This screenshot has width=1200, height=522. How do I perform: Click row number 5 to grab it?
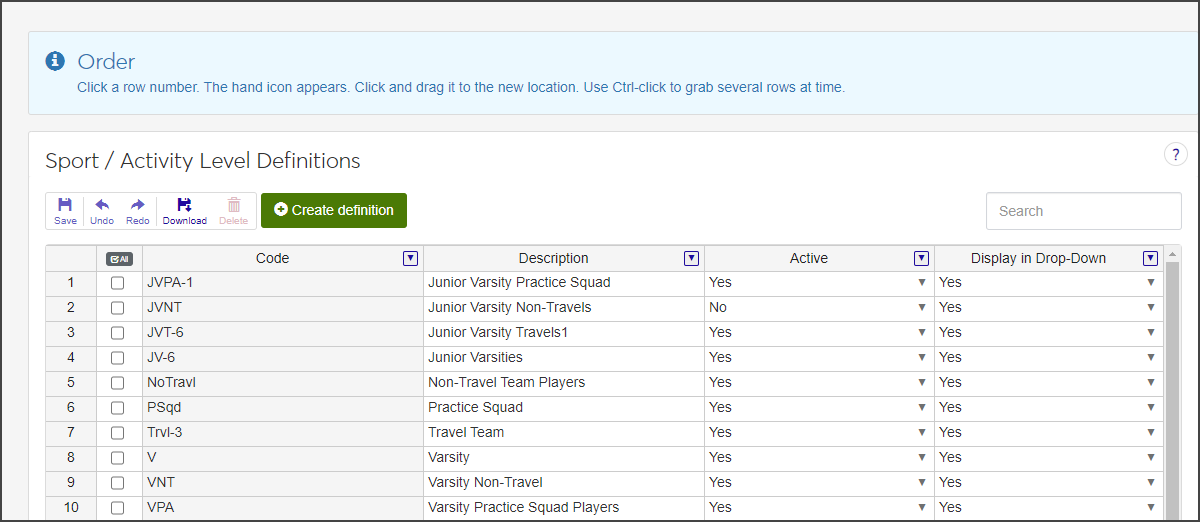point(71,383)
